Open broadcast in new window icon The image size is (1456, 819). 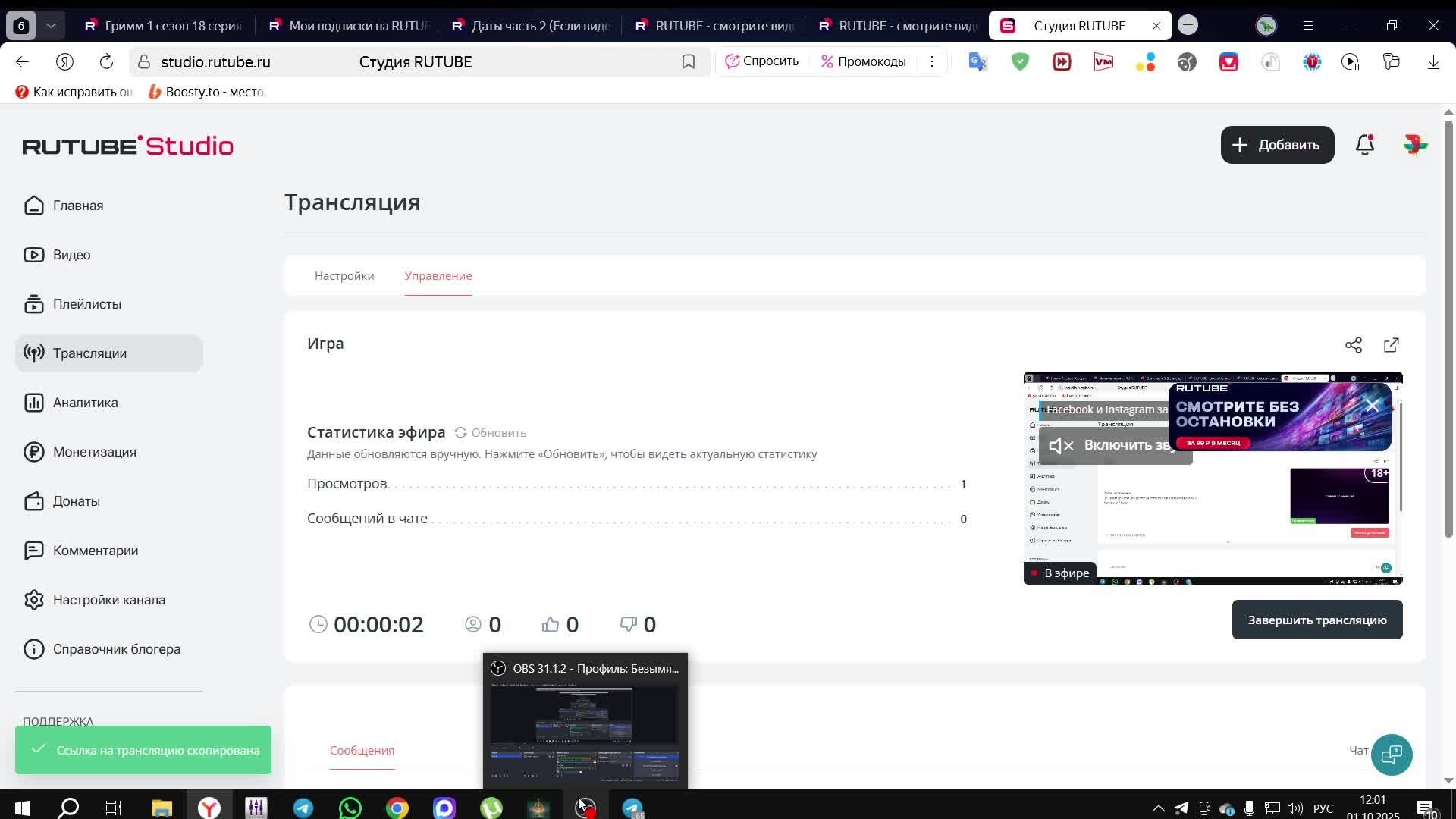click(1392, 345)
